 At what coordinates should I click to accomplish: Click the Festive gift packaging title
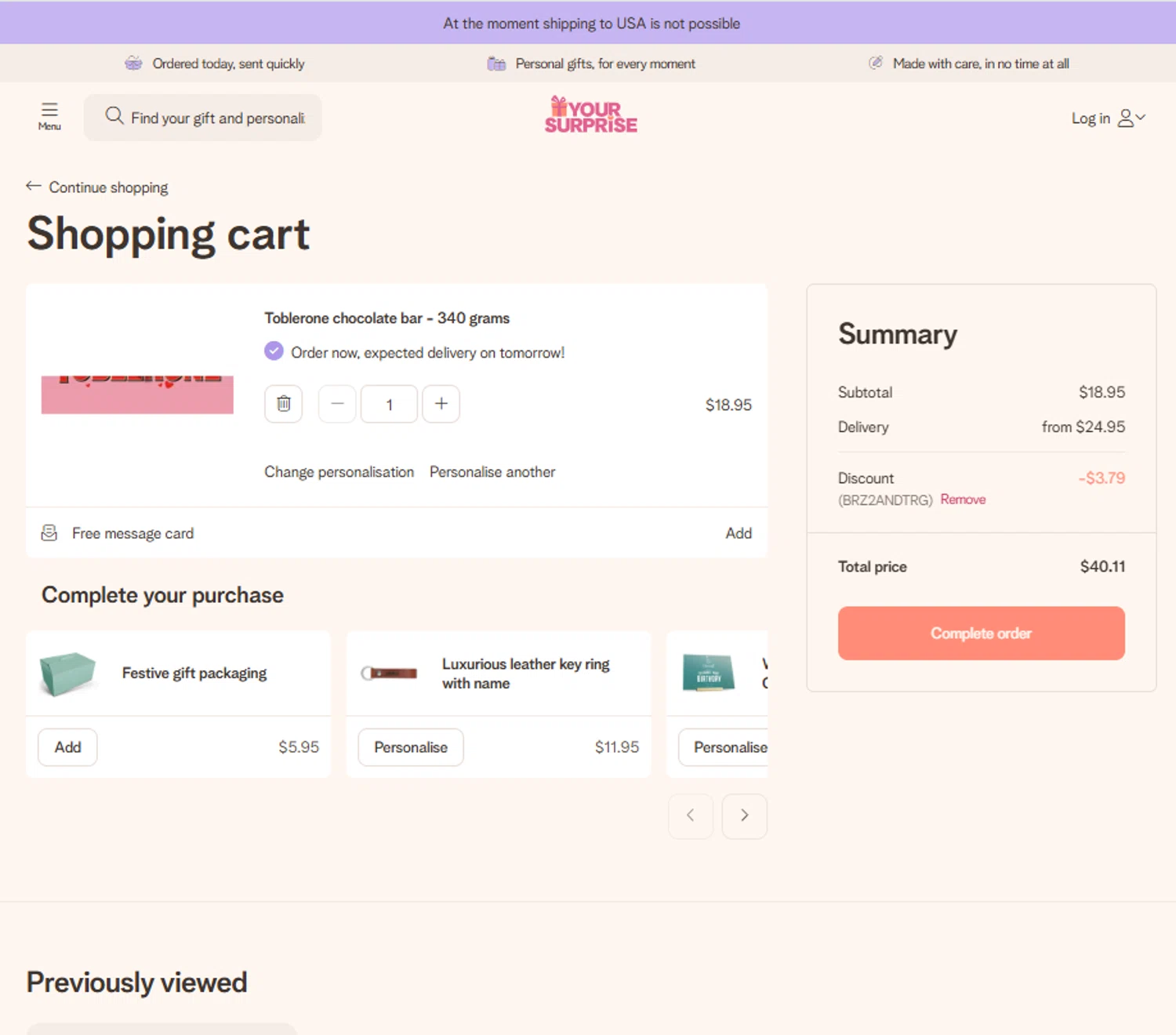pos(194,674)
